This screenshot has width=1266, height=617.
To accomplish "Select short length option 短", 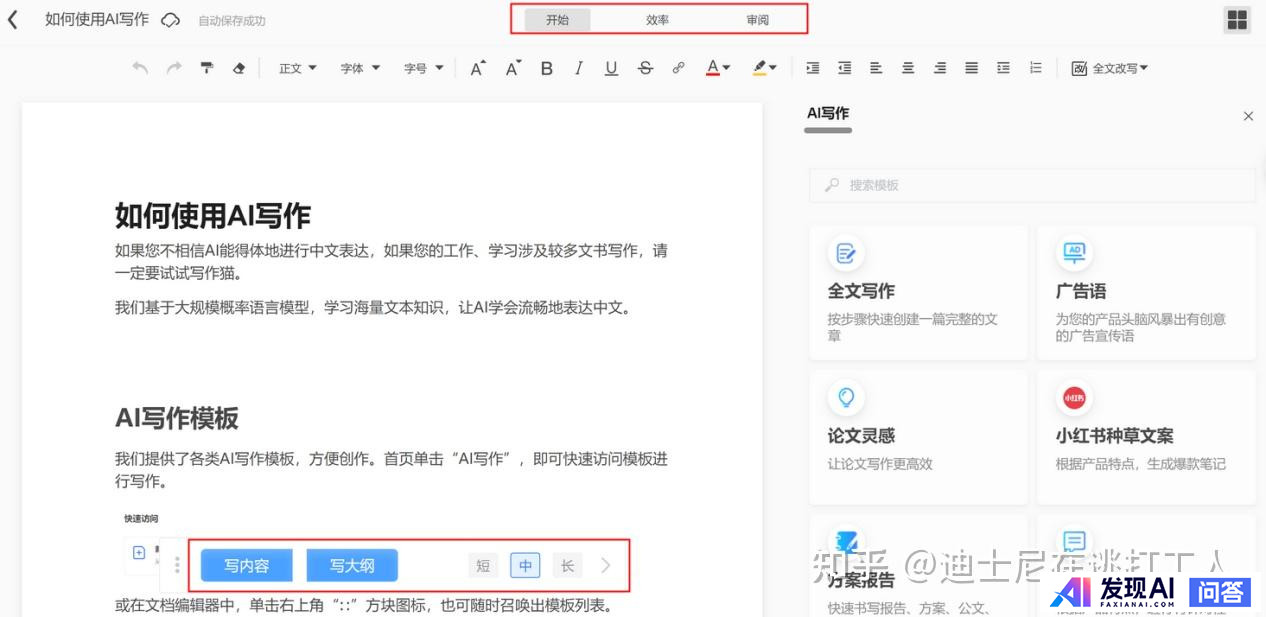I will pyautogui.click(x=483, y=566).
